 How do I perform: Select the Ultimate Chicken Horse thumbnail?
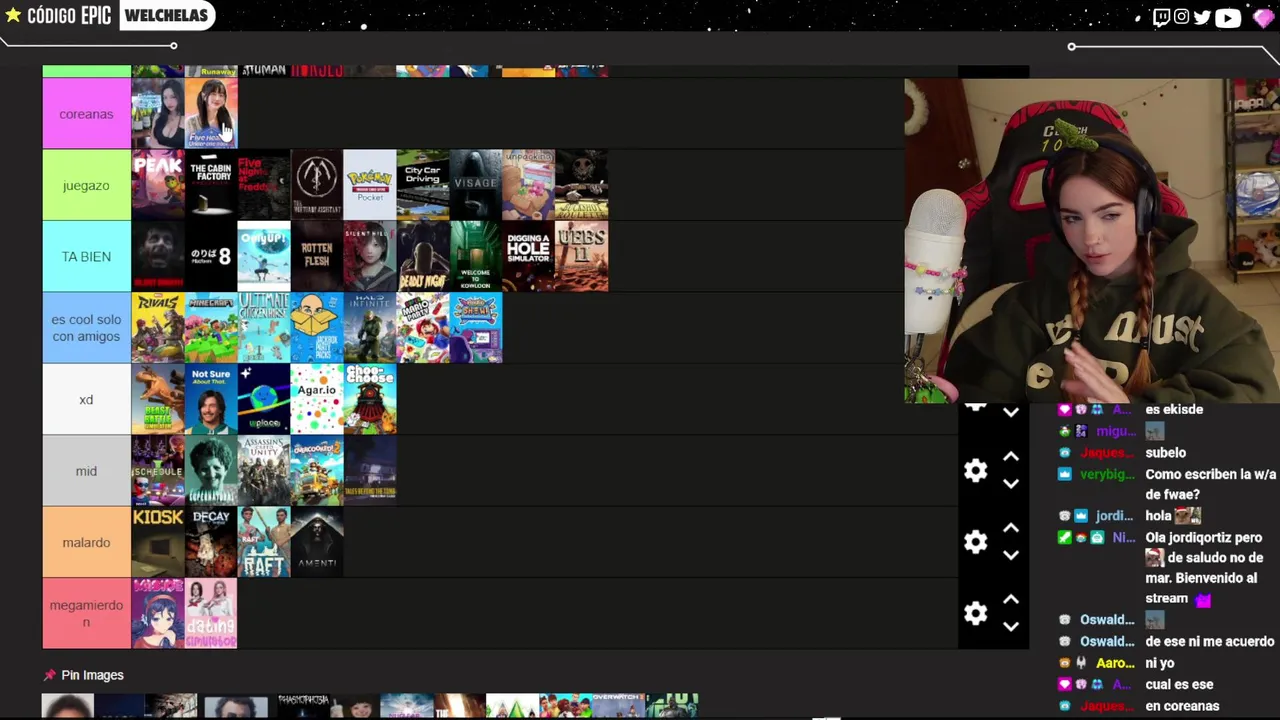[264, 328]
